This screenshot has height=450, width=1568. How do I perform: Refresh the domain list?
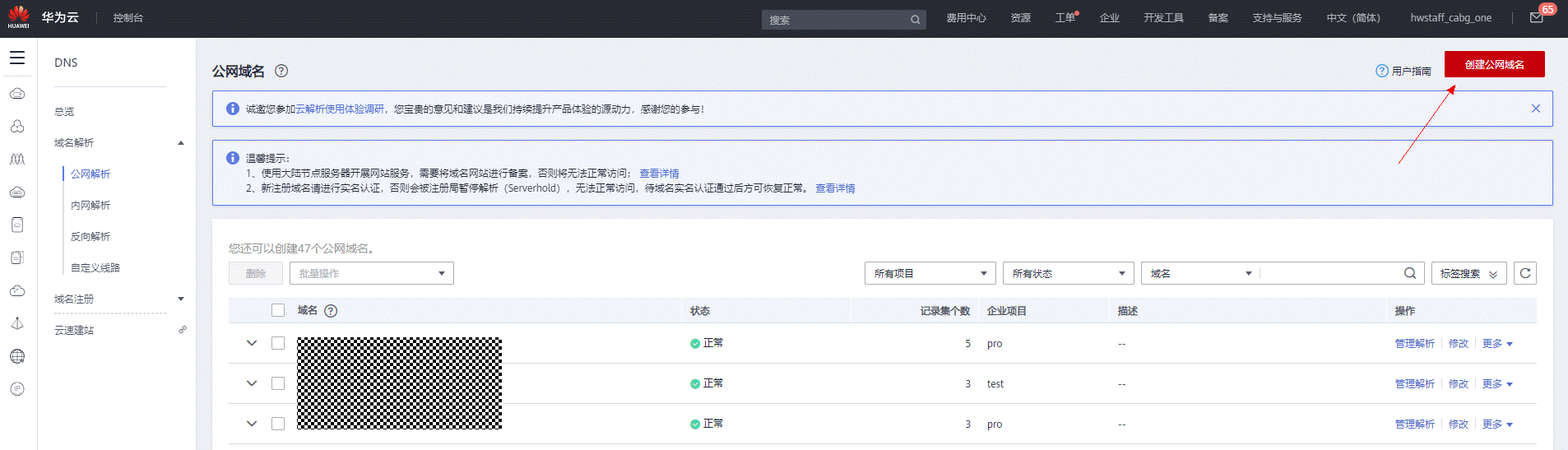tap(1525, 273)
